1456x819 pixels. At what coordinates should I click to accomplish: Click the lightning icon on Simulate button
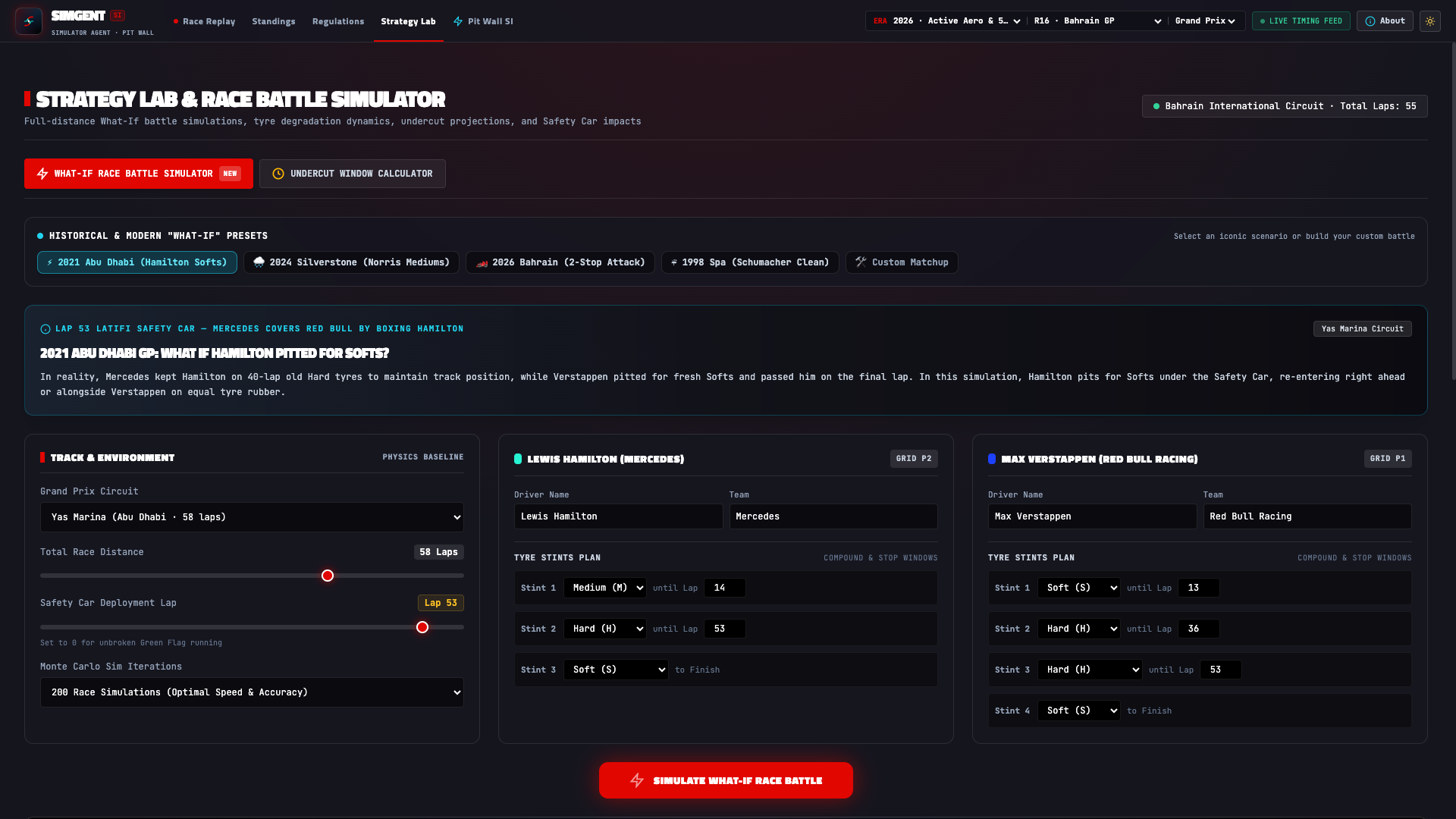pyautogui.click(x=637, y=780)
